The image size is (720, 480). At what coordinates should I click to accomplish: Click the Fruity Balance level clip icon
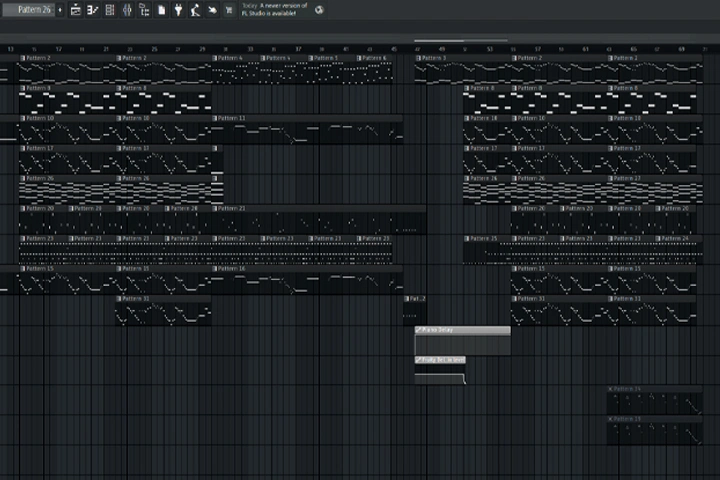coord(418,360)
